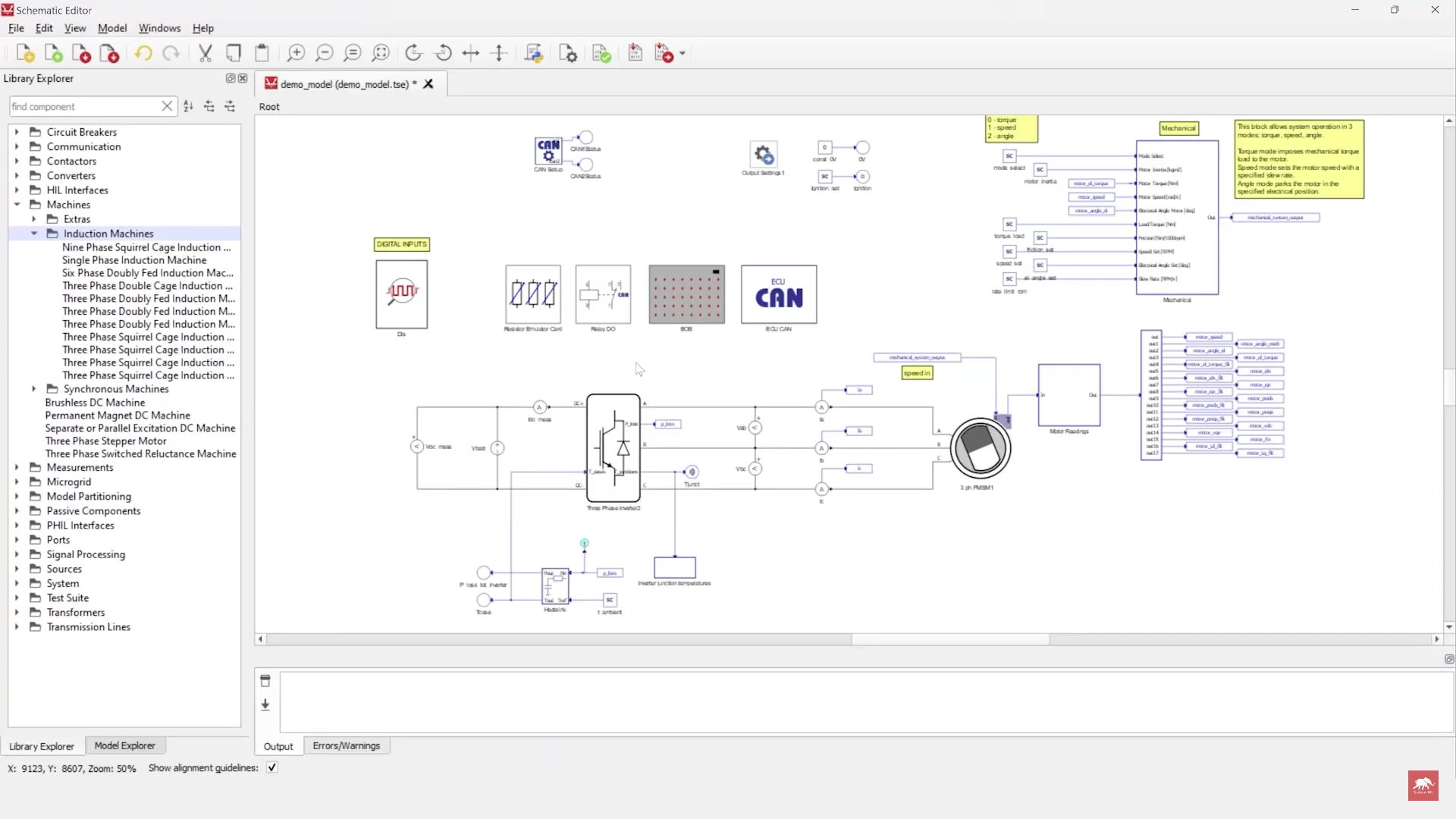Open the Python scripting icon in the toolbar
This screenshot has height=819, width=1456.
coord(535,53)
